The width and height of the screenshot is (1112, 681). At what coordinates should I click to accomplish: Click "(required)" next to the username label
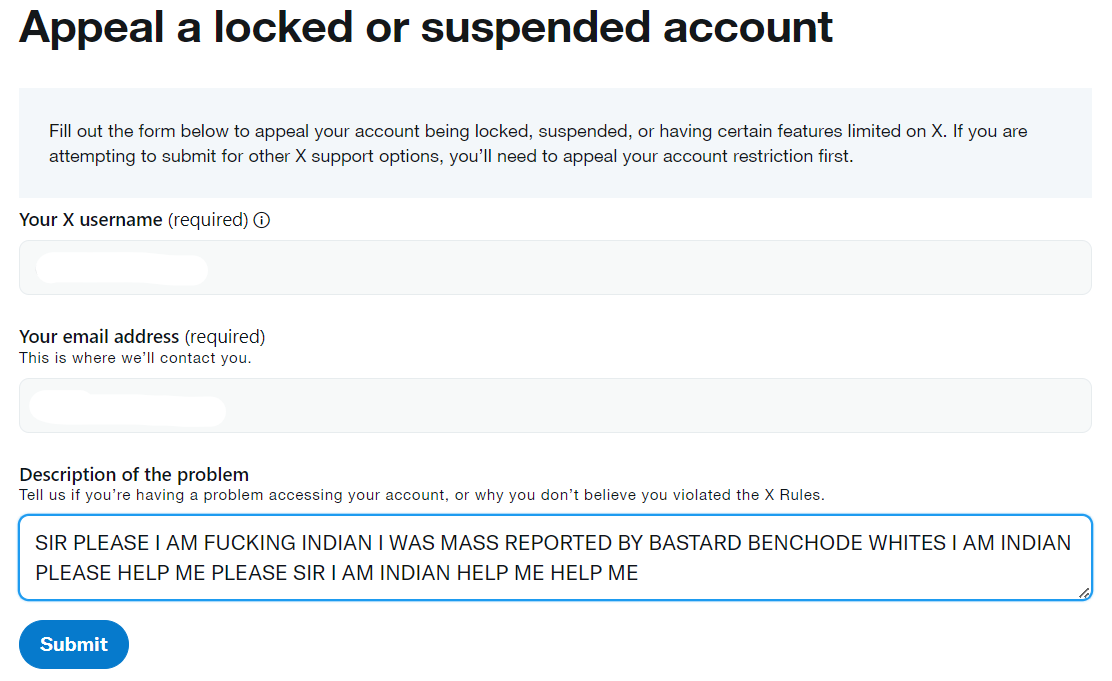(208, 220)
